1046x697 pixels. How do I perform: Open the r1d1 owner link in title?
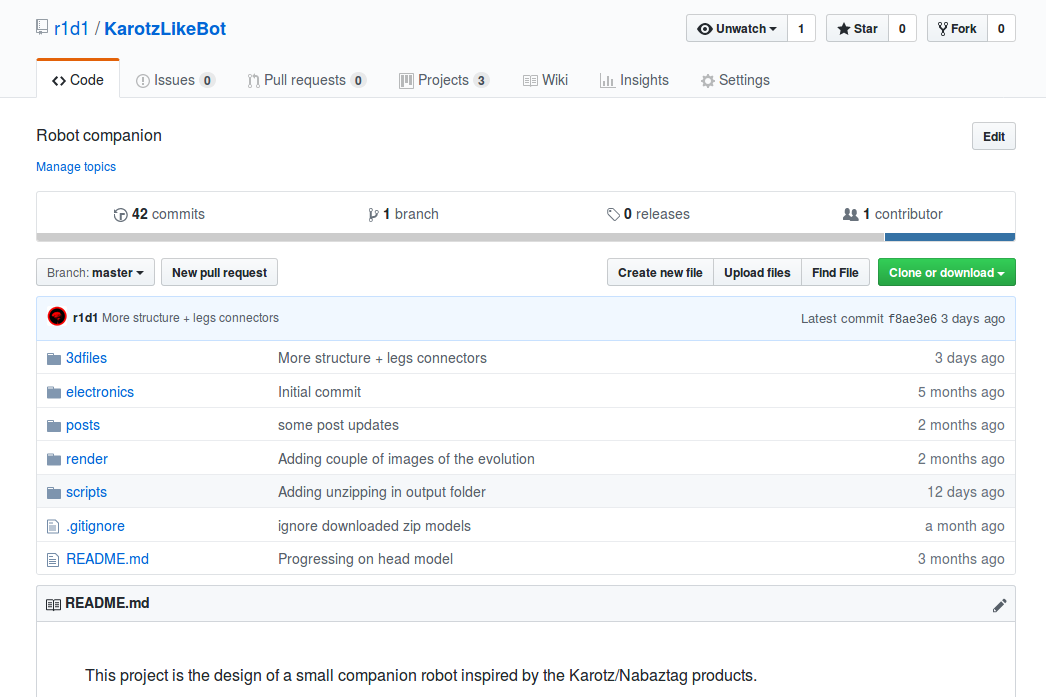pos(71,29)
